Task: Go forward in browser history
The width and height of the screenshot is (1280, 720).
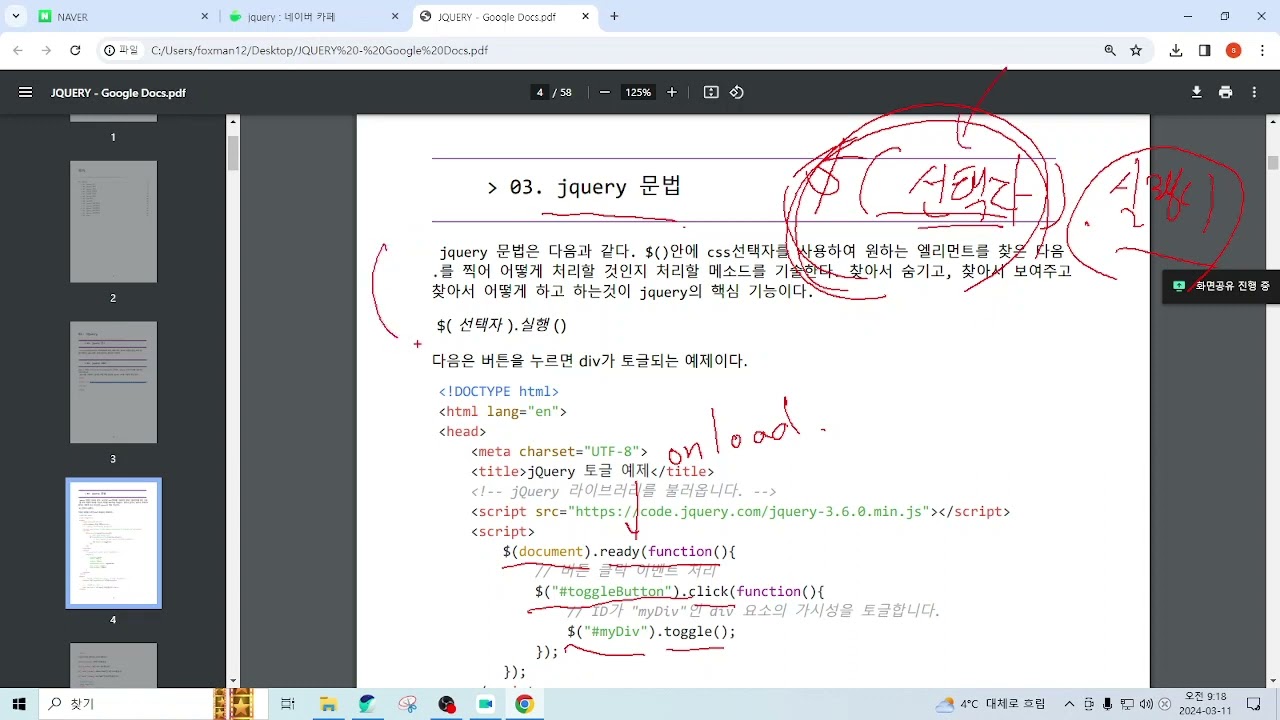Action: coord(46,50)
